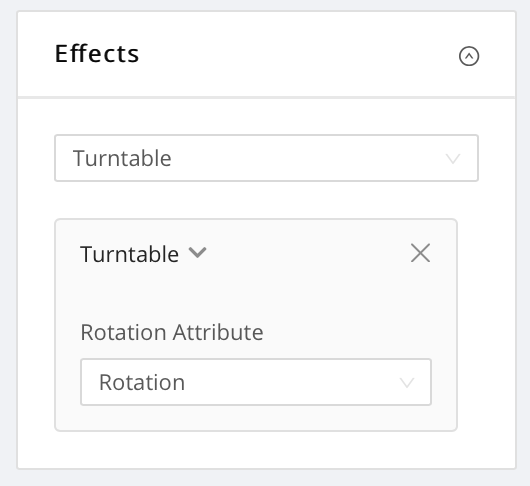Click the Rotation Attribute label
This screenshot has height=486, width=530.
[x=172, y=332]
